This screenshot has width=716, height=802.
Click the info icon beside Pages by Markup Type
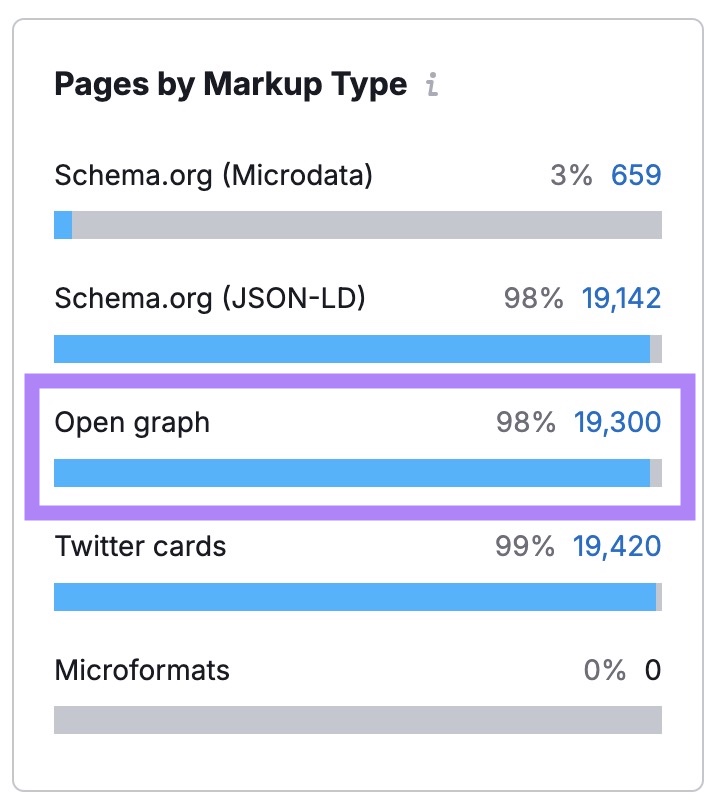pyautogui.click(x=432, y=86)
